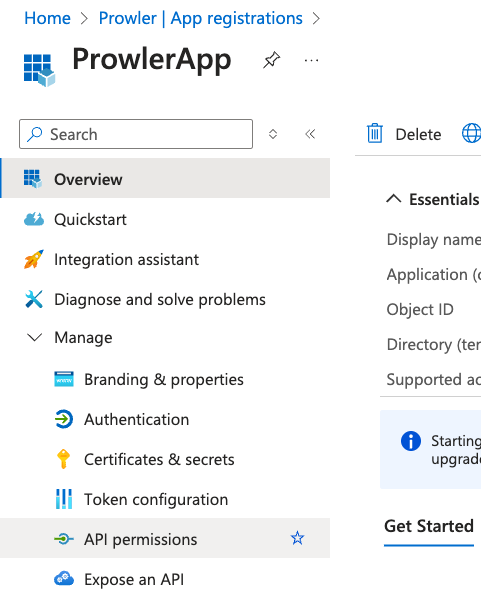The image size is (481, 608).
Task: Open API permissions
Action: [165, 538]
